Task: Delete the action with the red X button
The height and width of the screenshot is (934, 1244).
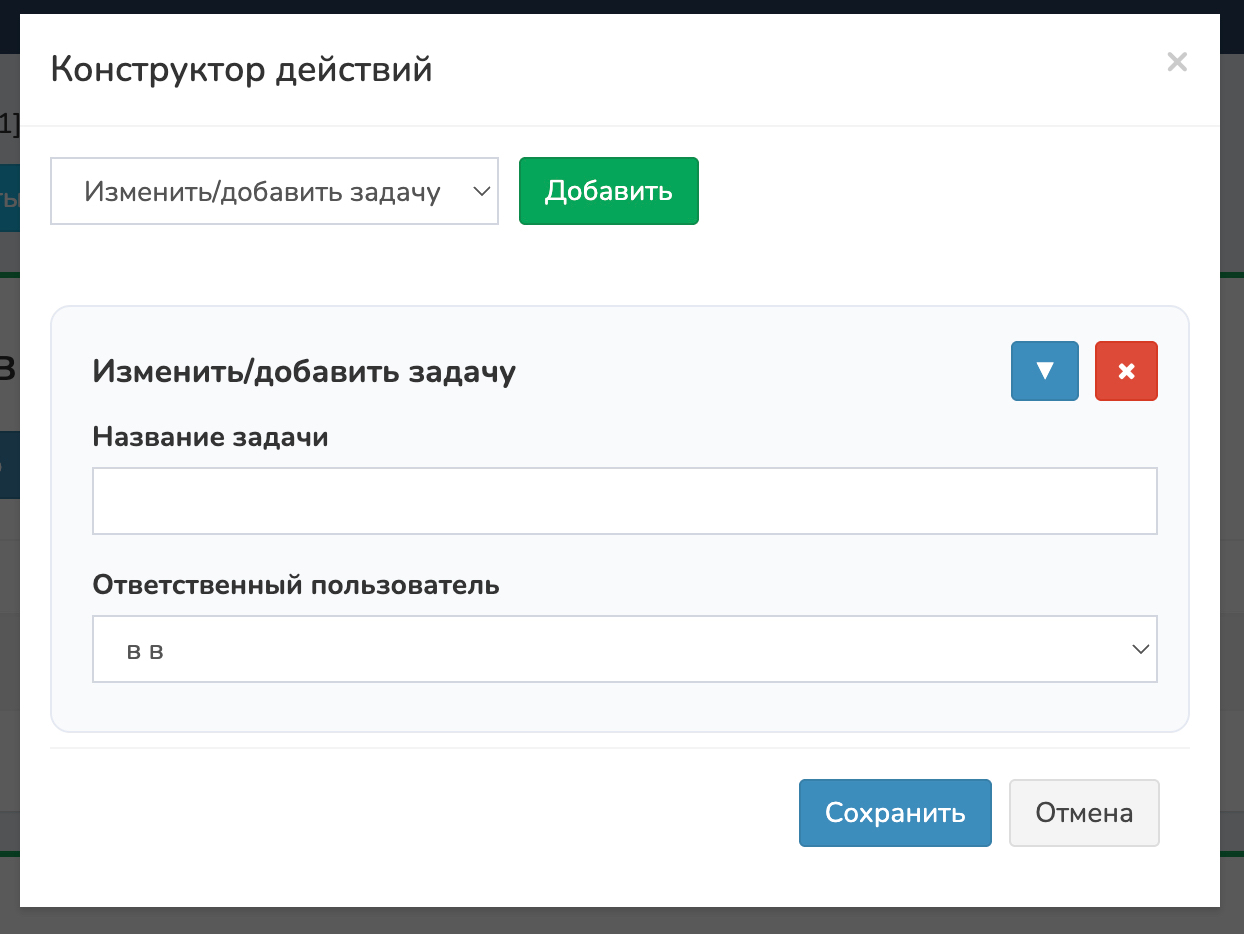Action: coord(1126,371)
